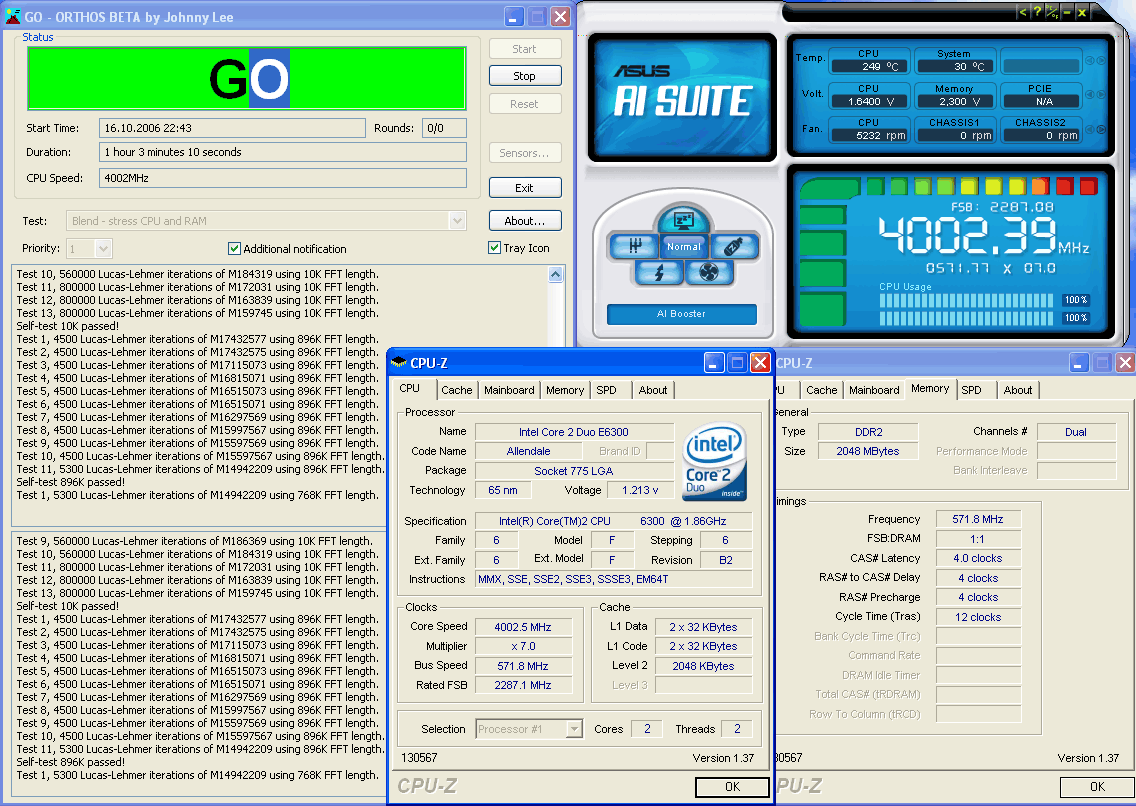Open the Test type dropdown in ORTHOS

(x=457, y=221)
